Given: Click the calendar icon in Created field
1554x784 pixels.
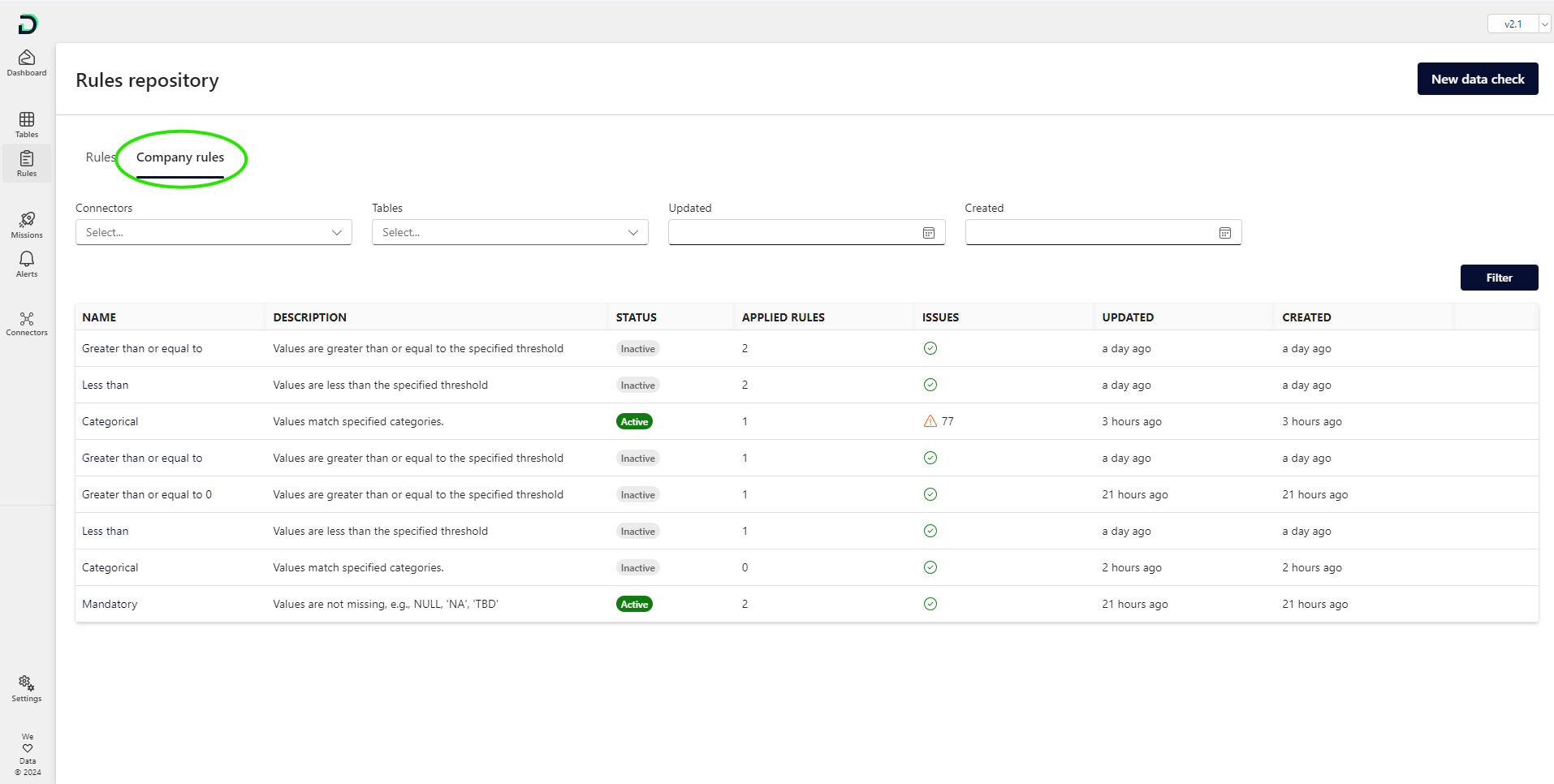Looking at the screenshot, I should pos(1225,233).
